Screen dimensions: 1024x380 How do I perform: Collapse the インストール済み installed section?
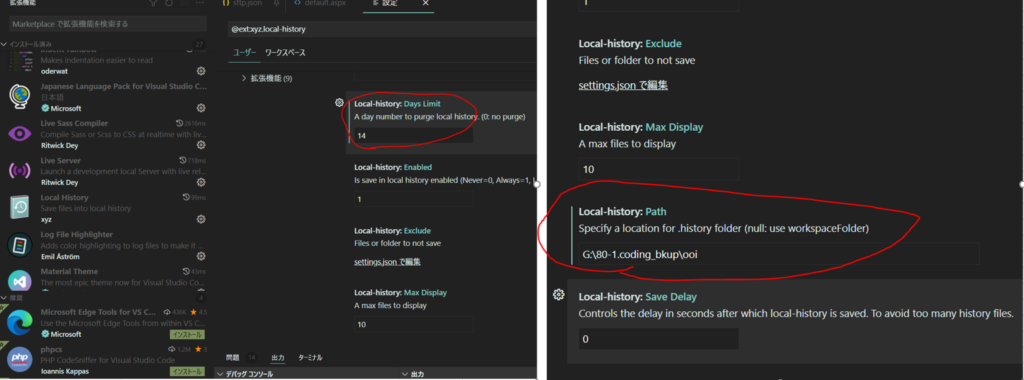tap(5, 44)
